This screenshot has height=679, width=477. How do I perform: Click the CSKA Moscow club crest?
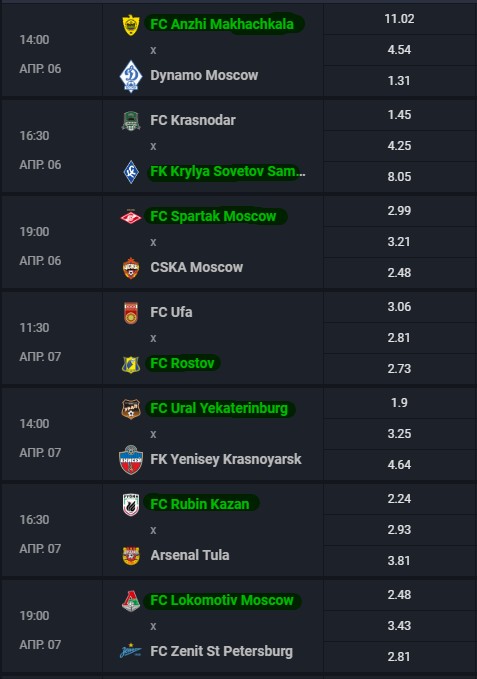pos(131,268)
